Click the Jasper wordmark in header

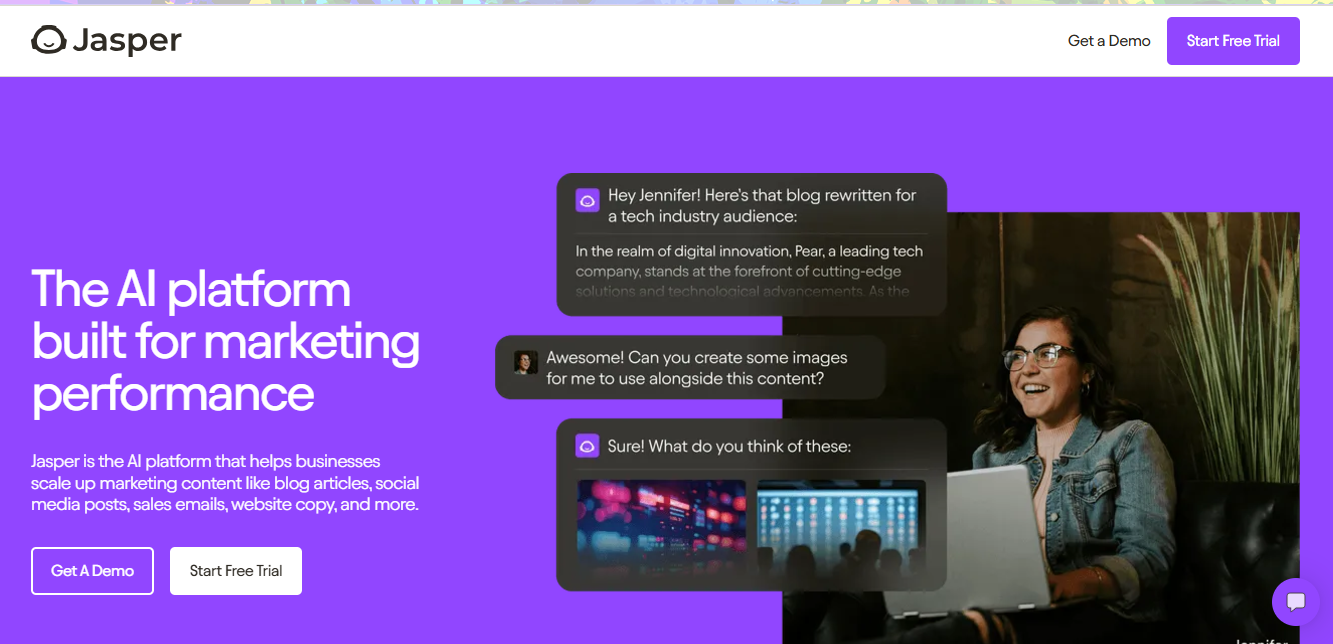click(126, 41)
